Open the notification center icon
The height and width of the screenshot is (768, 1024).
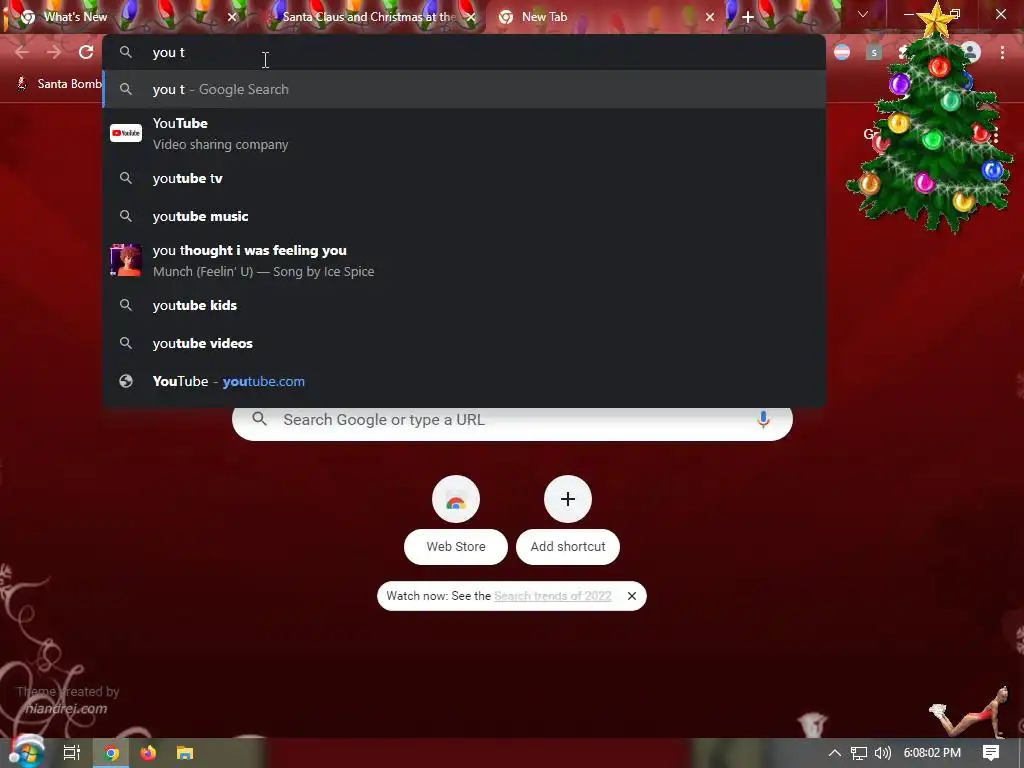991,753
